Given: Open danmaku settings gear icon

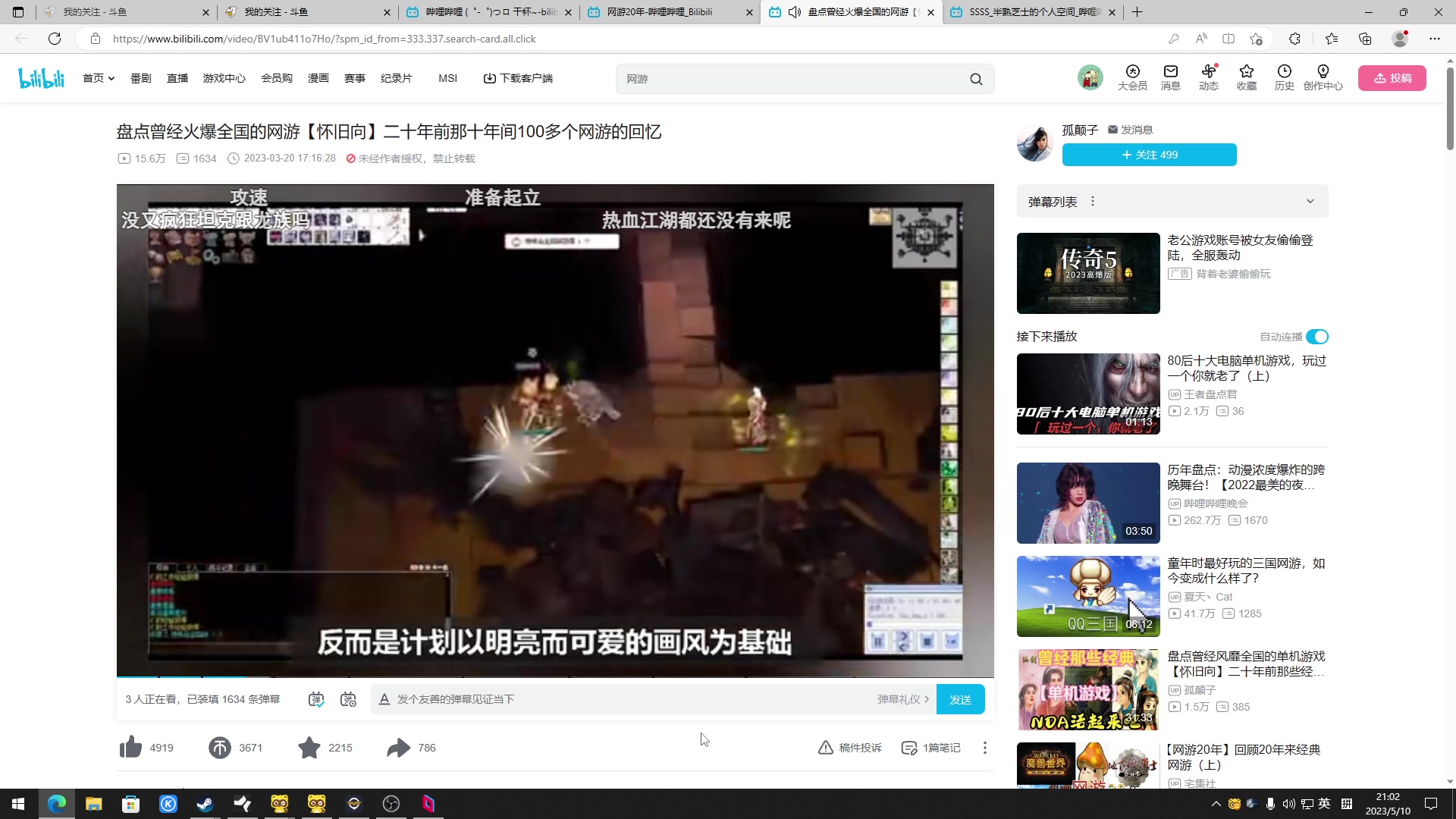Looking at the screenshot, I should tap(348, 699).
